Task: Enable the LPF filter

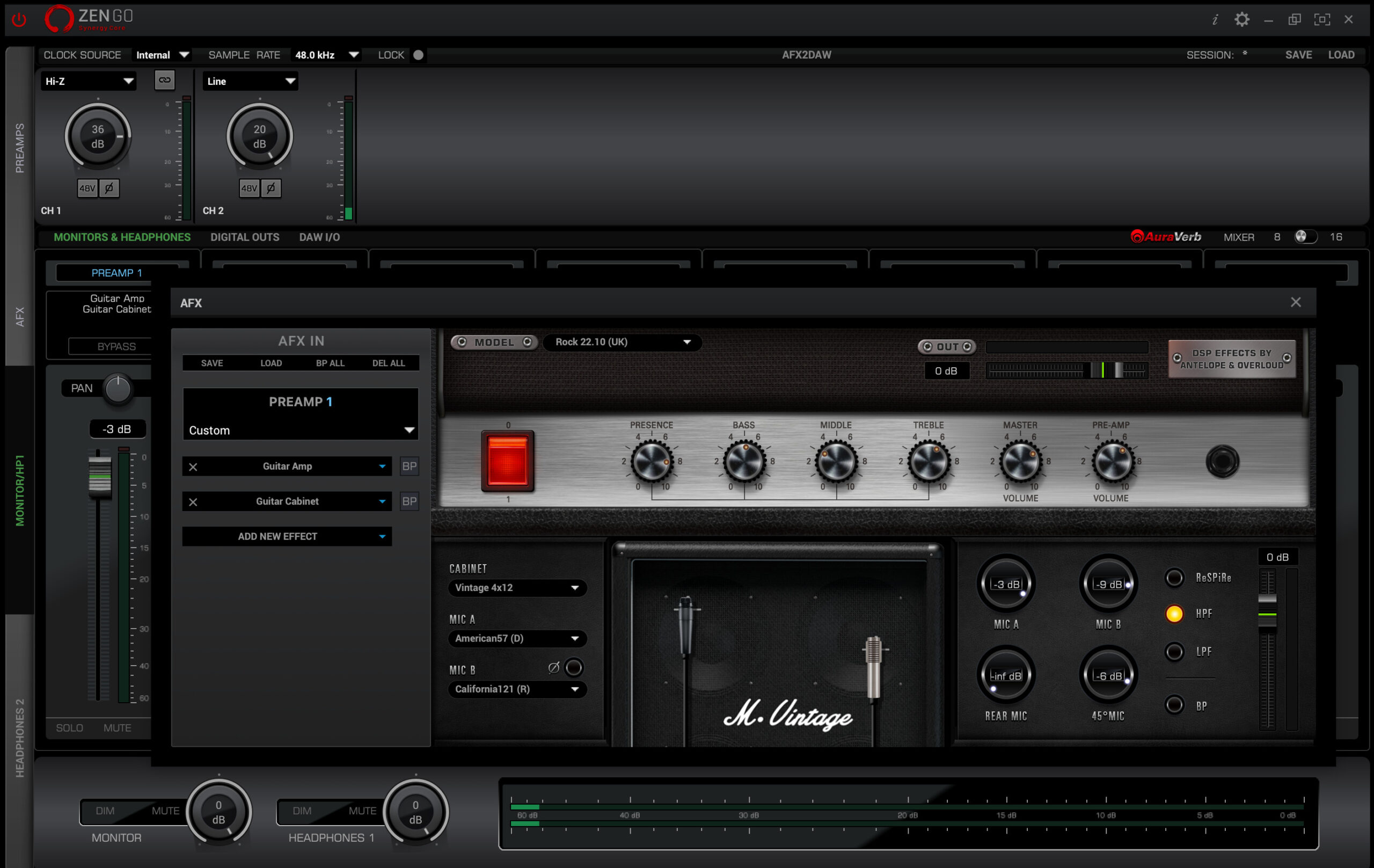Action: tap(1174, 652)
